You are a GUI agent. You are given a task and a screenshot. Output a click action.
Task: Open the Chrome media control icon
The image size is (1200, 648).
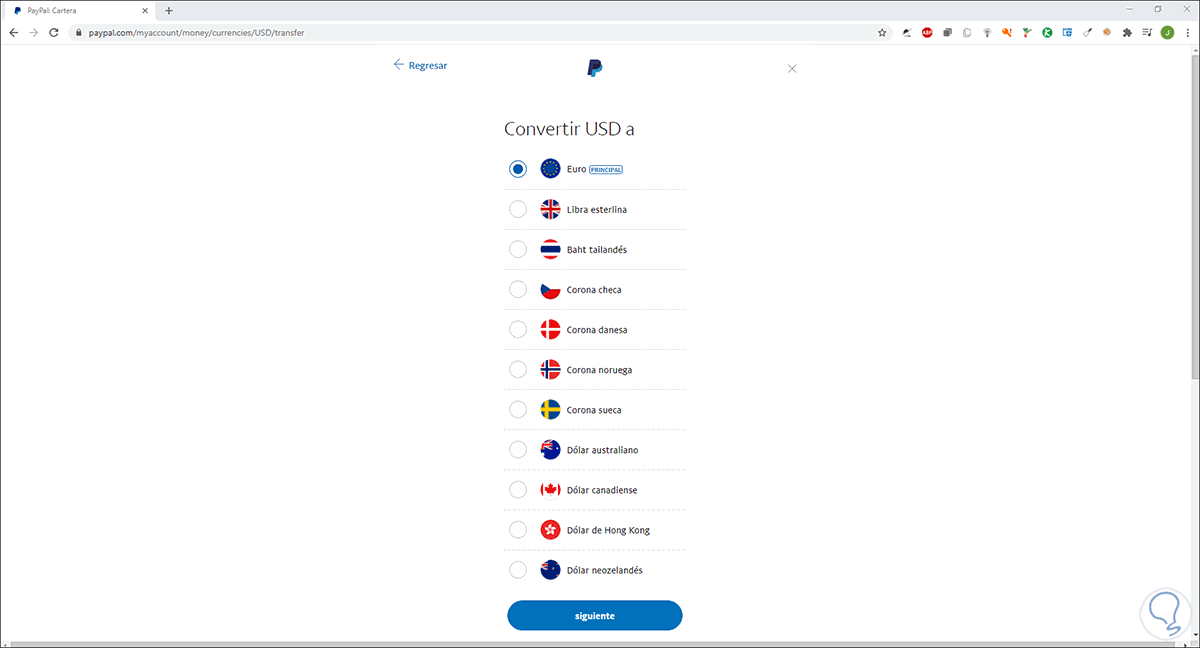[x=1148, y=32]
